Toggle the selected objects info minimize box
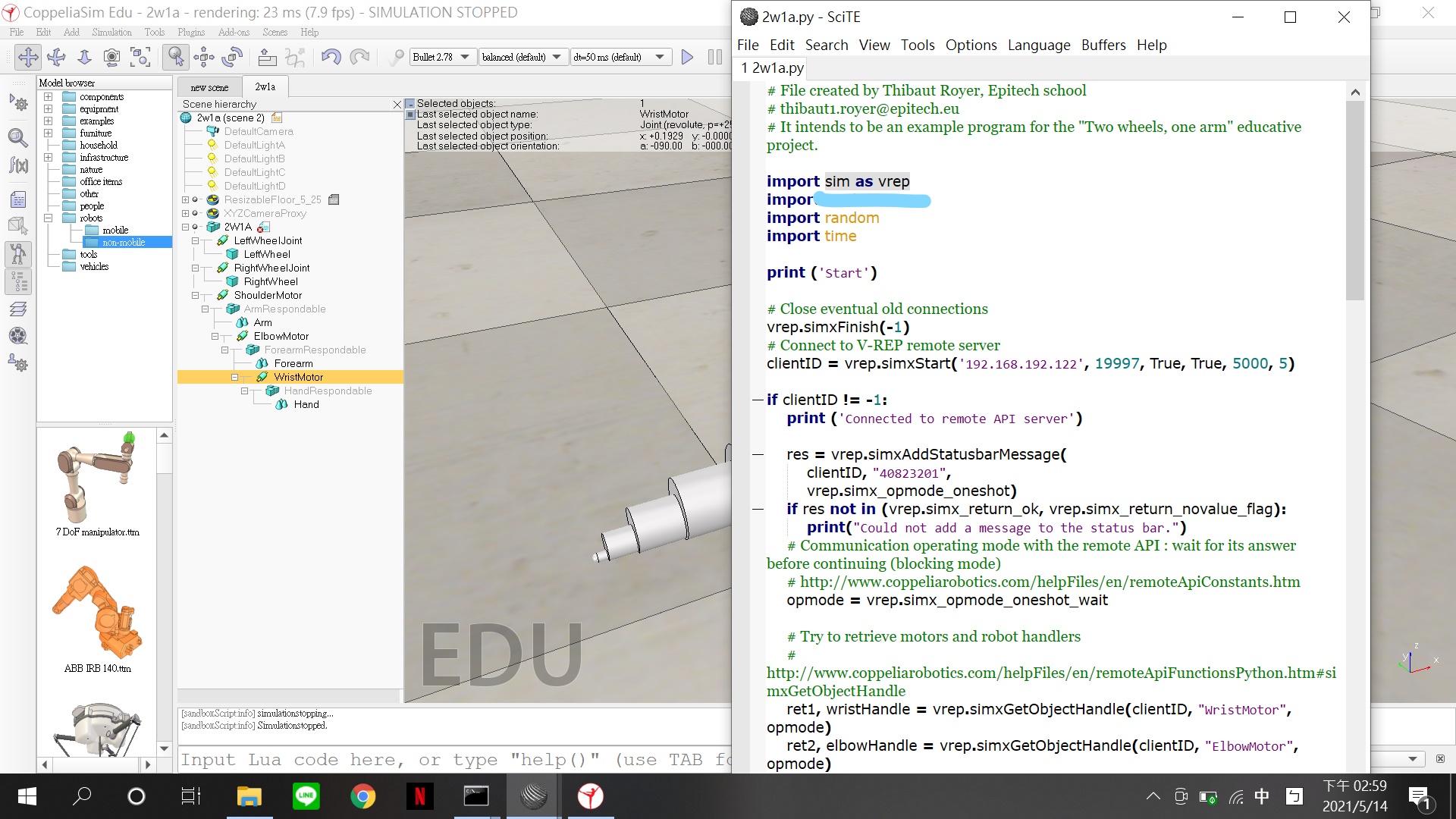This screenshot has height=819, width=1456. point(410,104)
